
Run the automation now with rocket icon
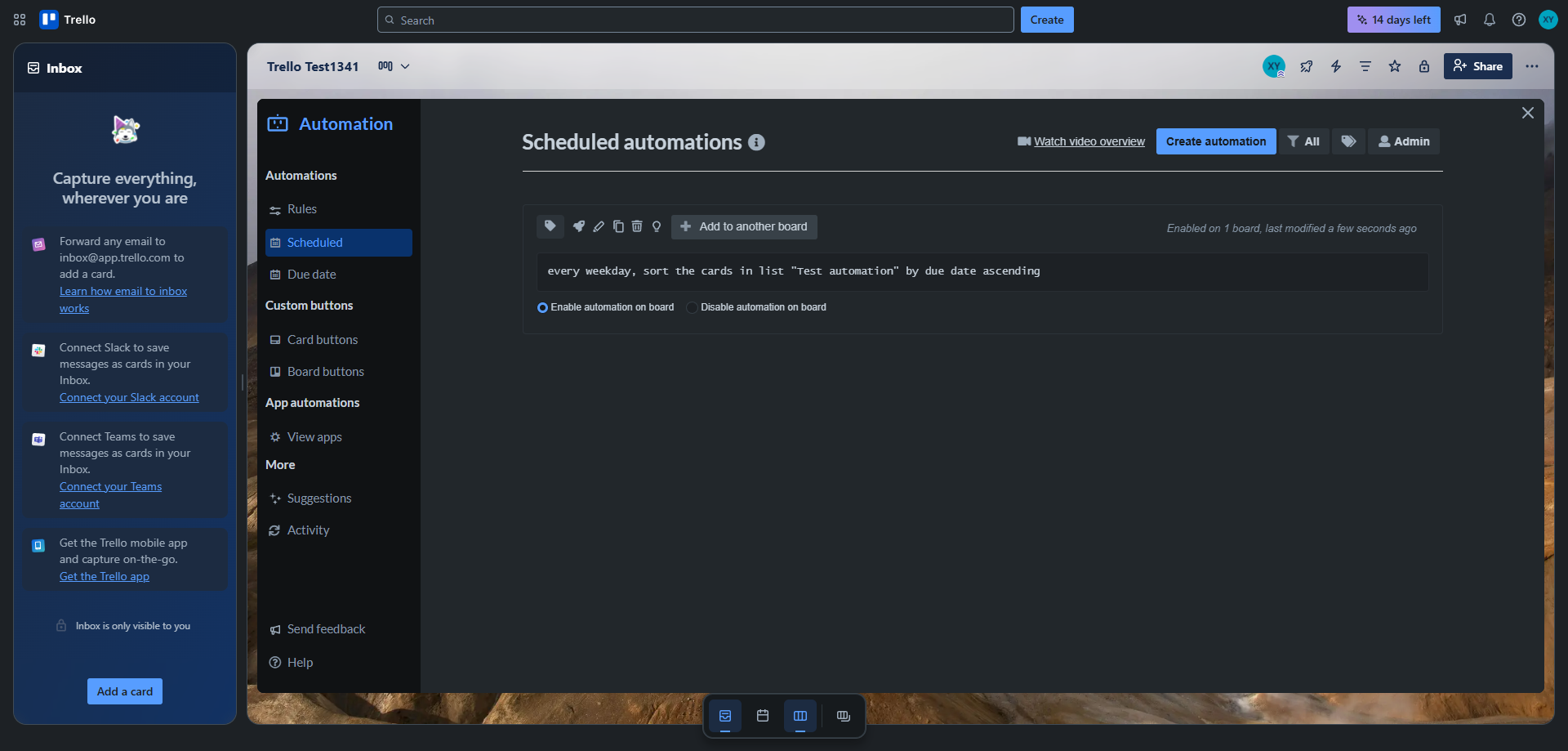coord(579,226)
